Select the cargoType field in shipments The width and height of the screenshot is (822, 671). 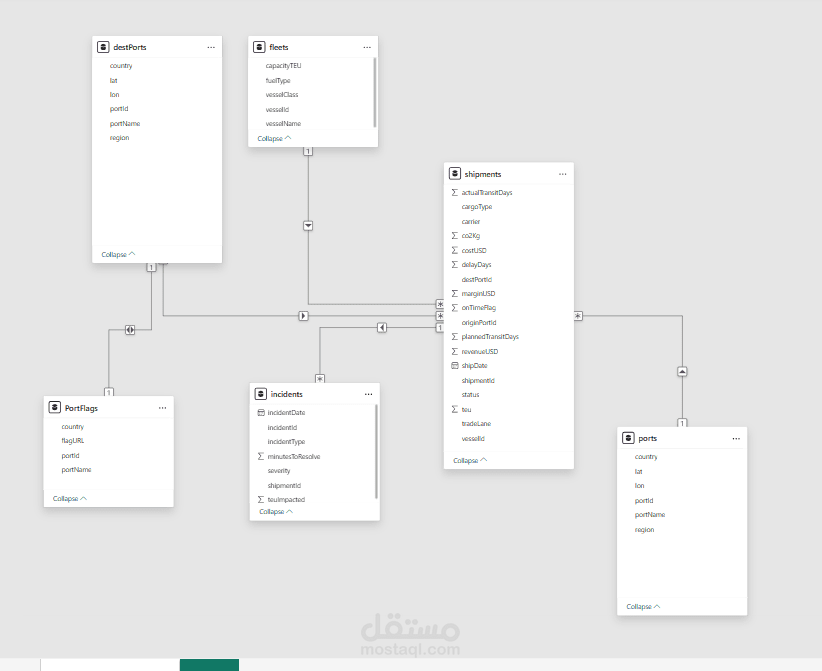477,207
